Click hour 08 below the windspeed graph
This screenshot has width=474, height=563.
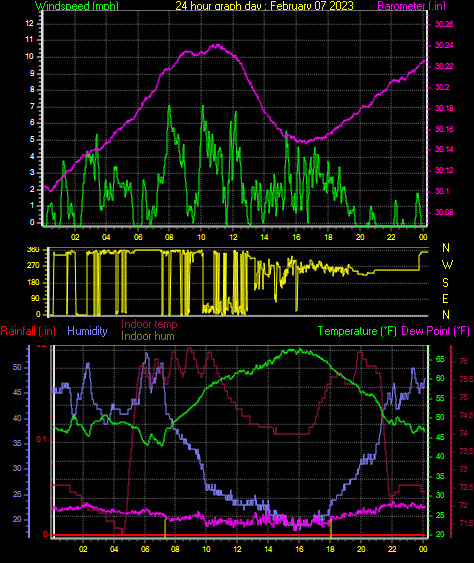tap(169, 237)
